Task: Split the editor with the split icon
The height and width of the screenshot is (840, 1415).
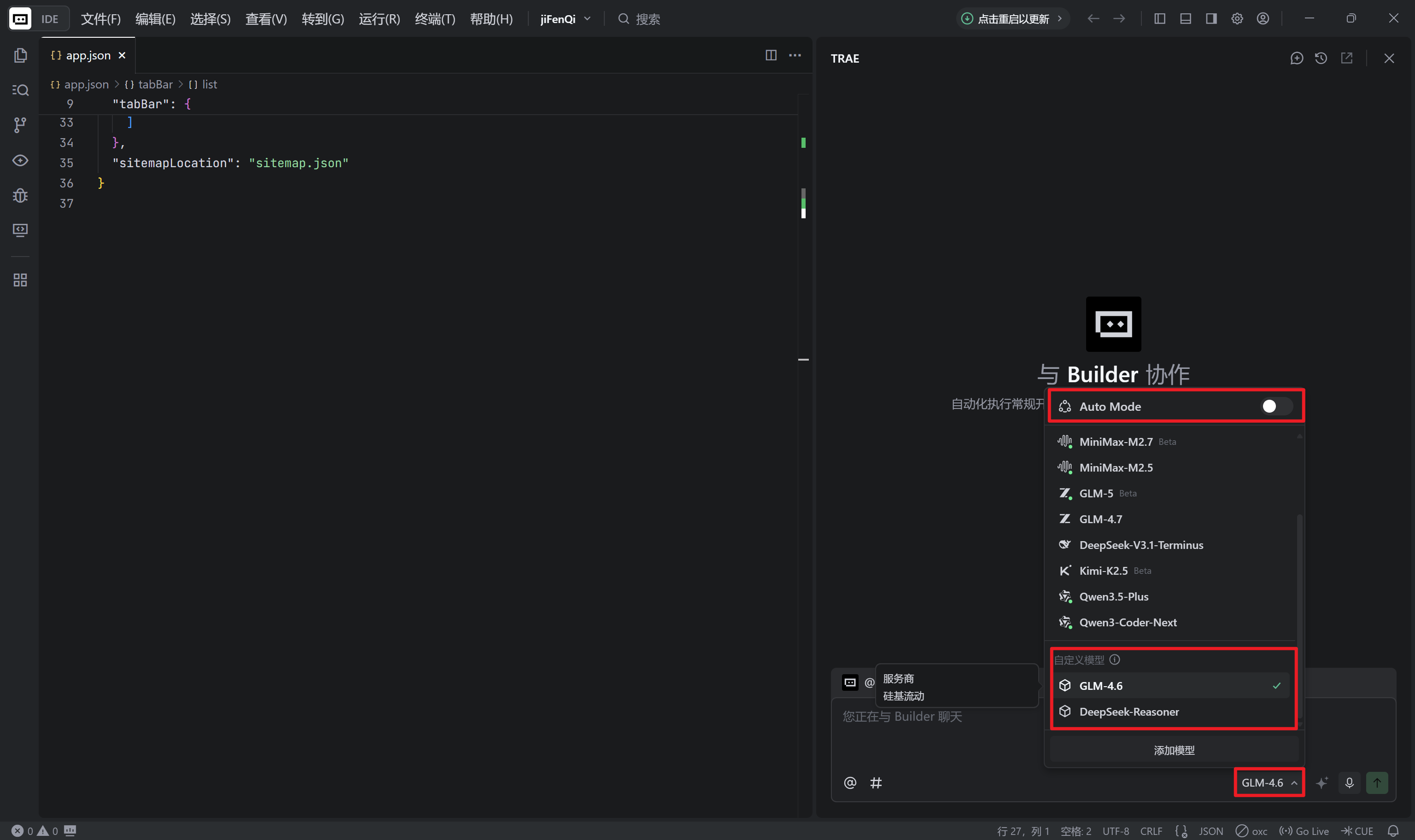Action: 771,55
